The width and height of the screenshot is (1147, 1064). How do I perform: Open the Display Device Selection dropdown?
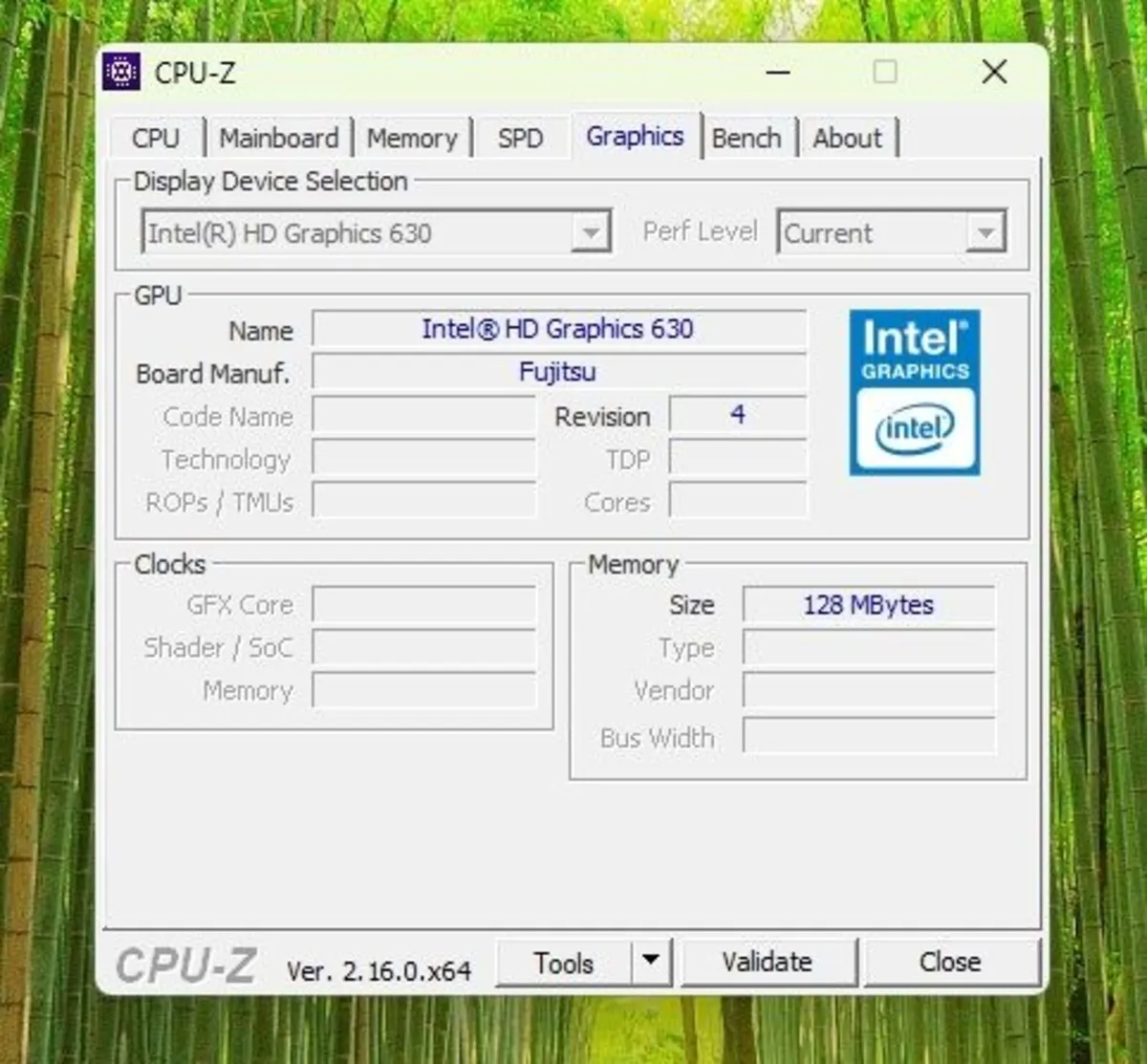tap(377, 232)
